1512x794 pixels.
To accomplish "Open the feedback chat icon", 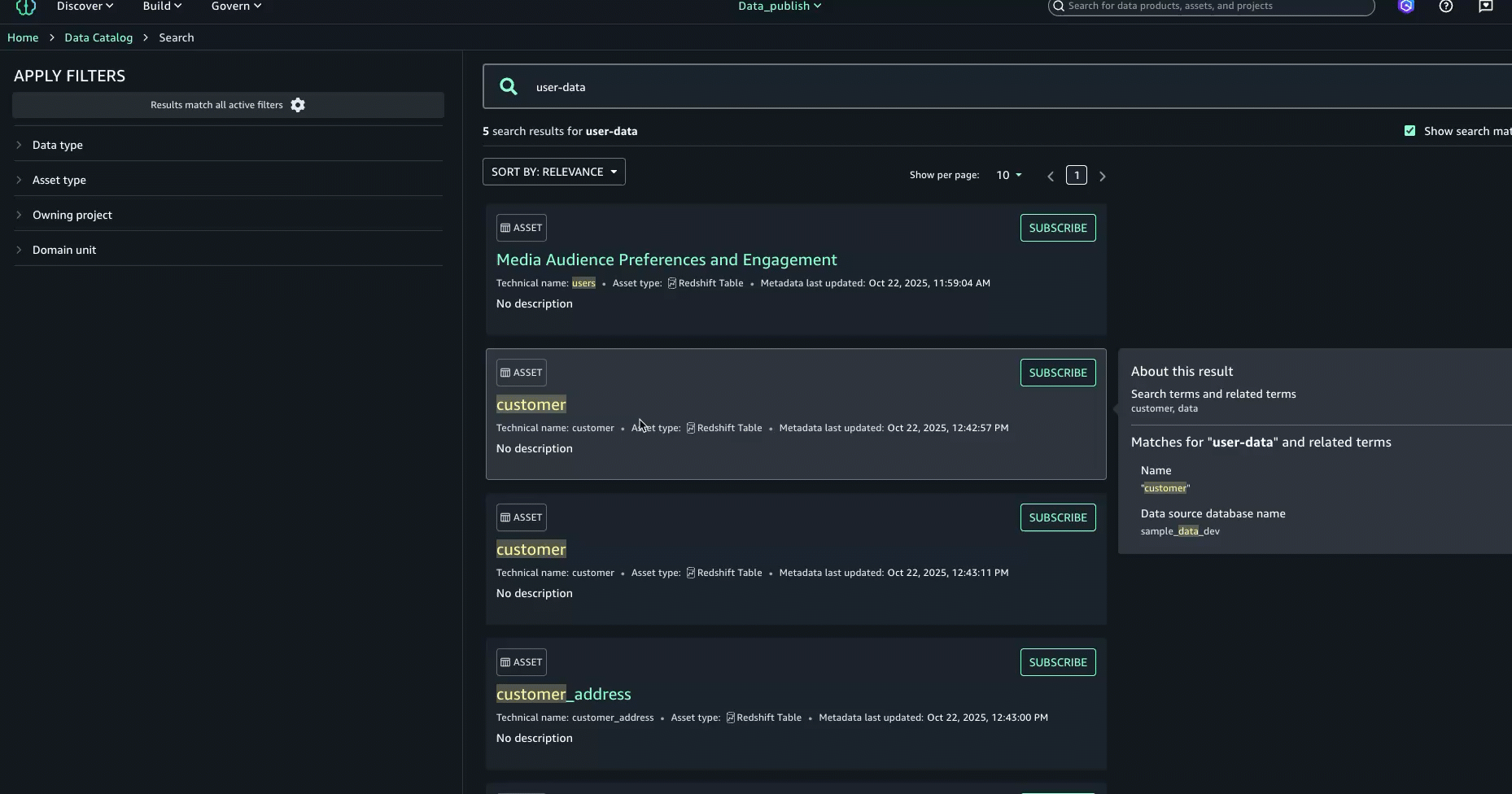I will pyautogui.click(x=1485, y=7).
